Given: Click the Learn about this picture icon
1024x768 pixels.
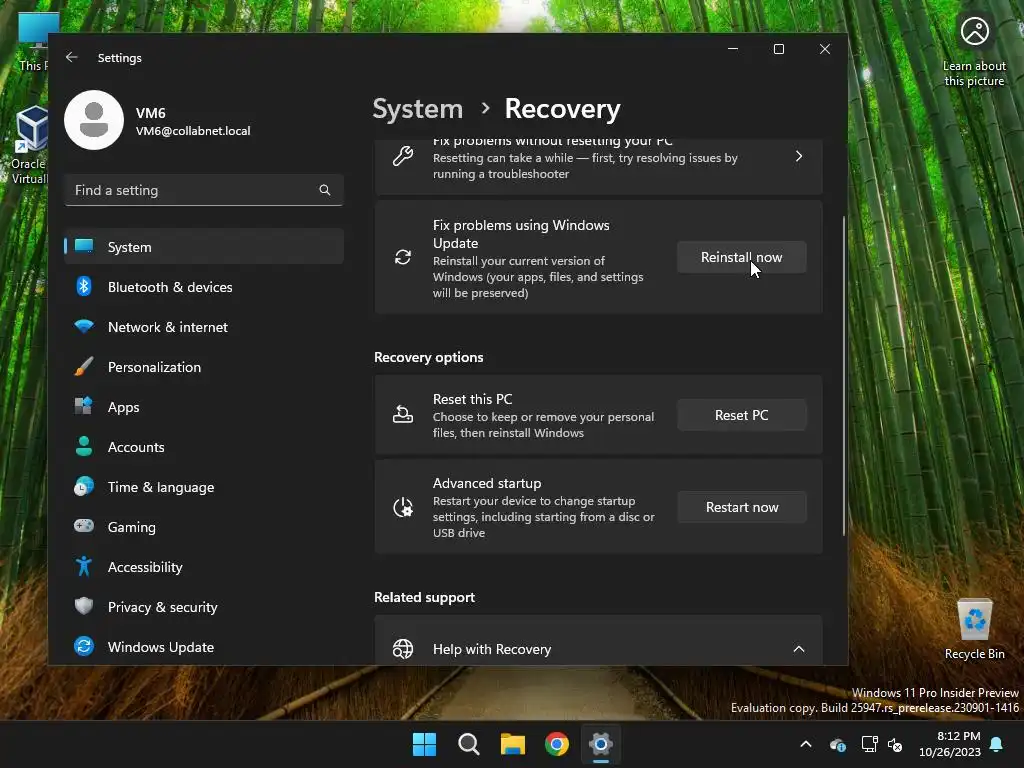Looking at the screenshot, I should coord(974,31).
